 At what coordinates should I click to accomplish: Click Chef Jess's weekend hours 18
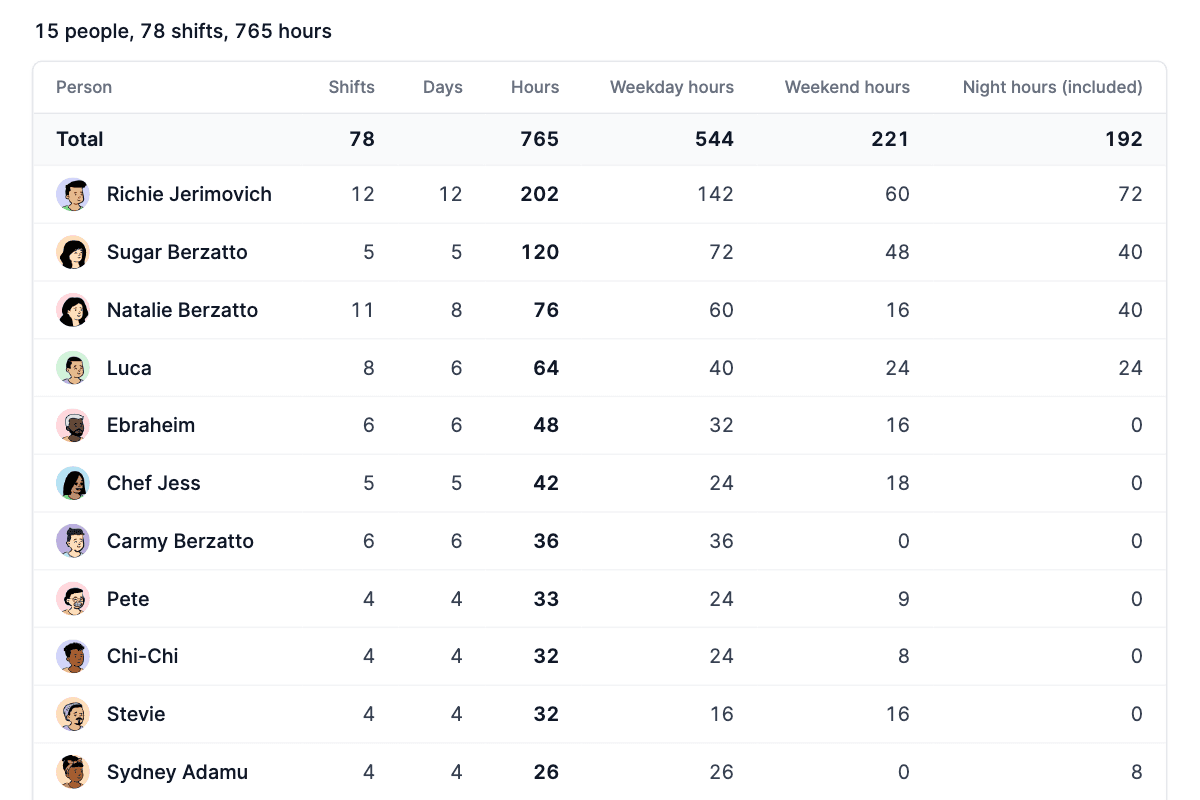898,483
